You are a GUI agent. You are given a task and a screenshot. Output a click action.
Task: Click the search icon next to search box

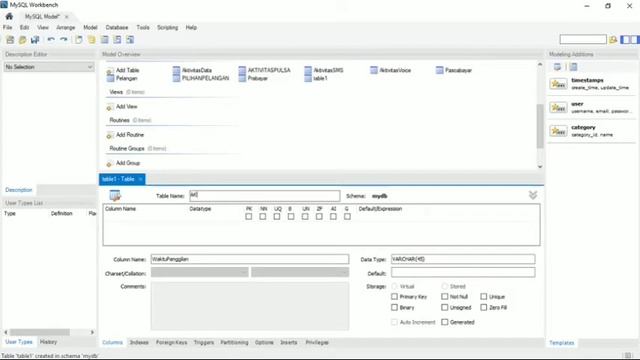tap(613, 40)
